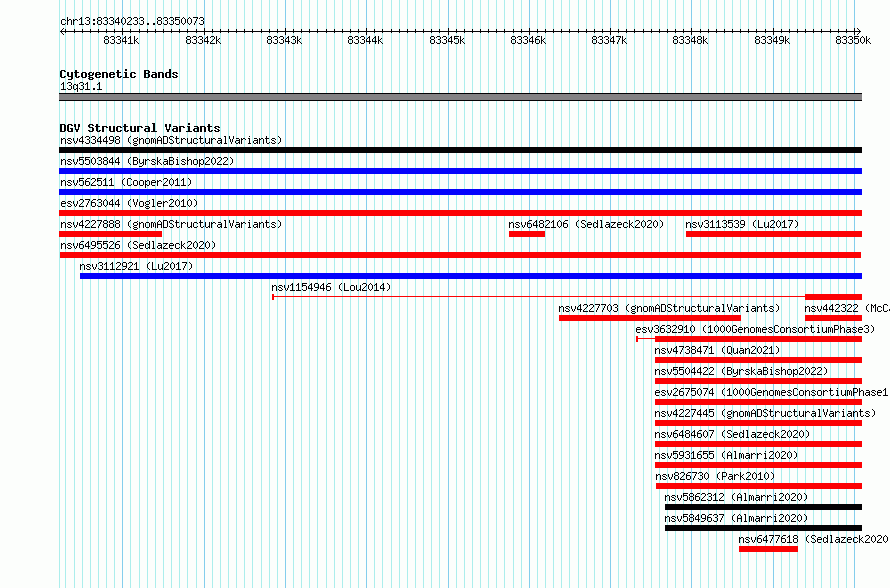Image resolution: width=890 pixels, height=588 pixels.
Task: Click the red bar under nsv826730
Action: 759,486
